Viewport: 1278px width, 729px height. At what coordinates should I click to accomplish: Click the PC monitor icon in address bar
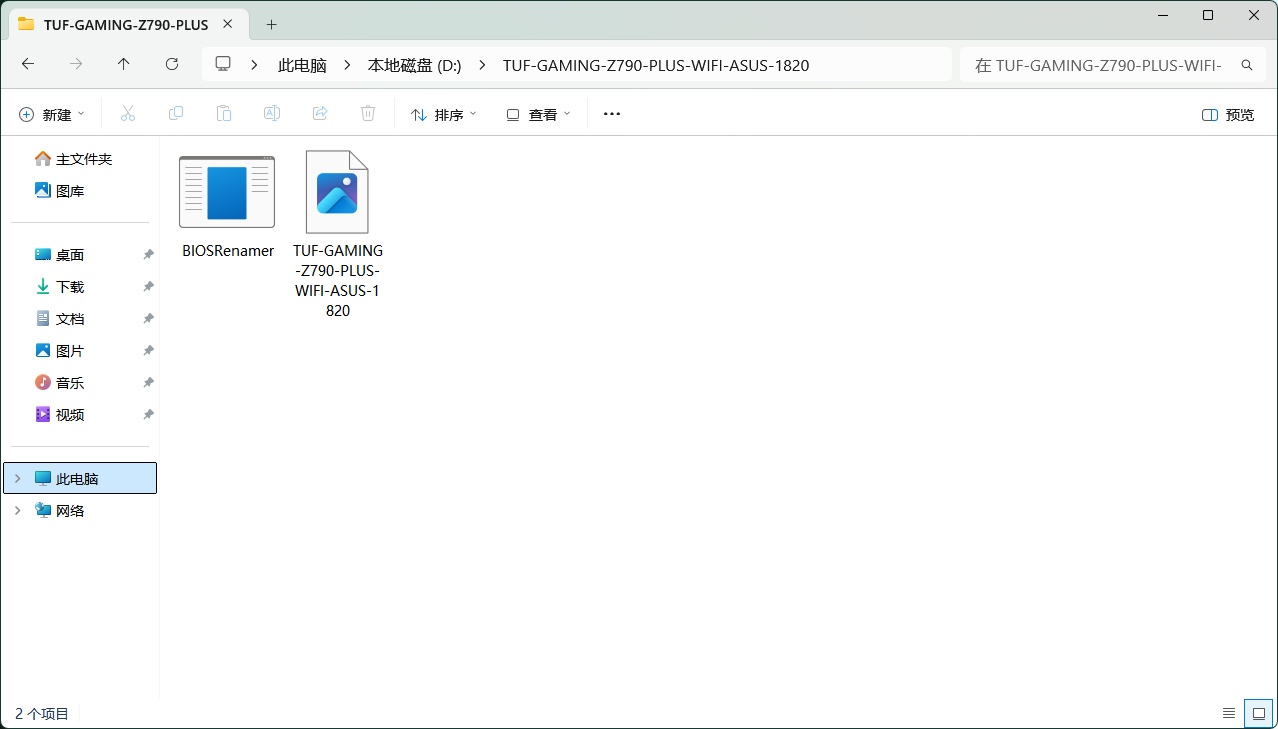tap(223, 64)
